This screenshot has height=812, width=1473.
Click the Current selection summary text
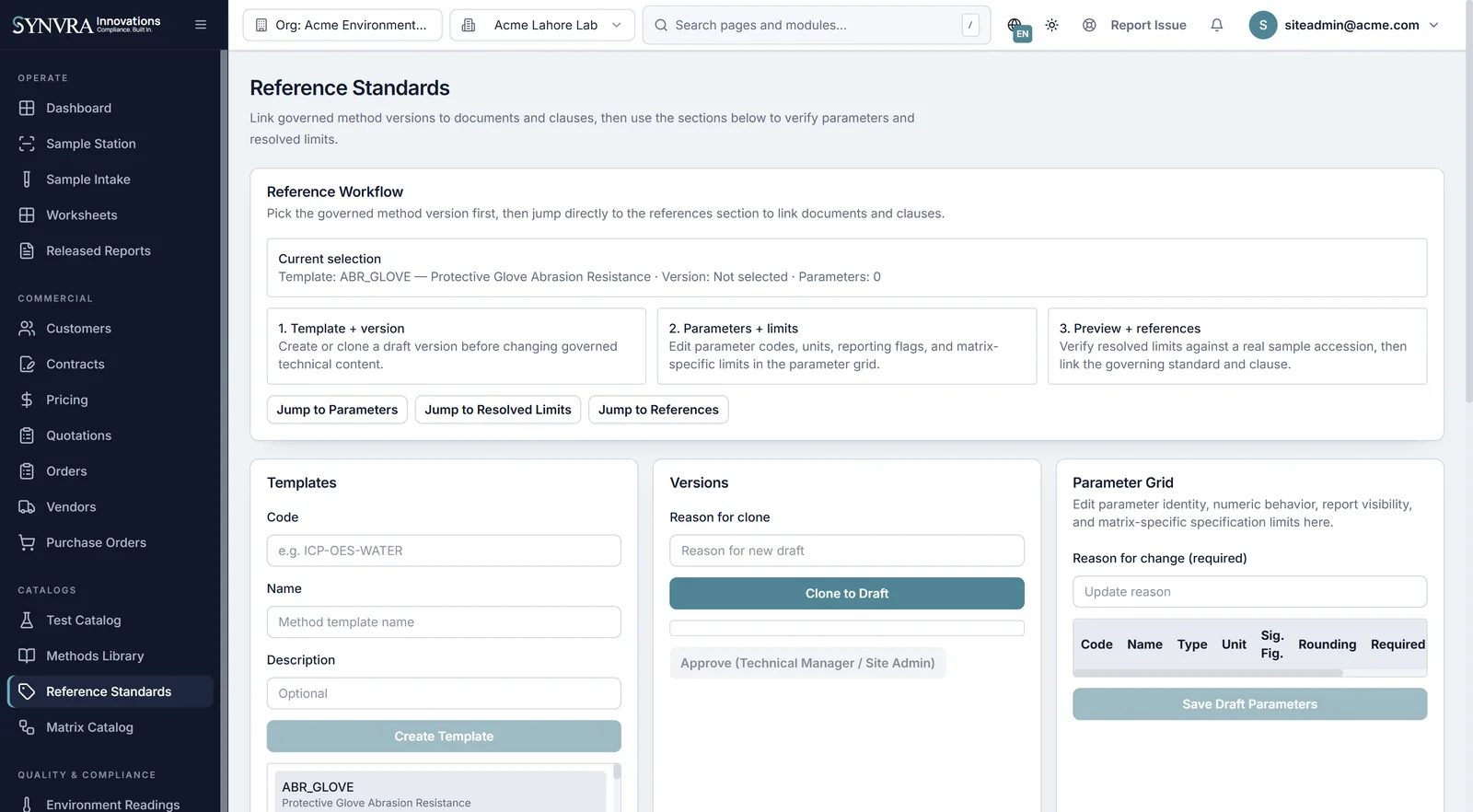click(x=579, y=277)
